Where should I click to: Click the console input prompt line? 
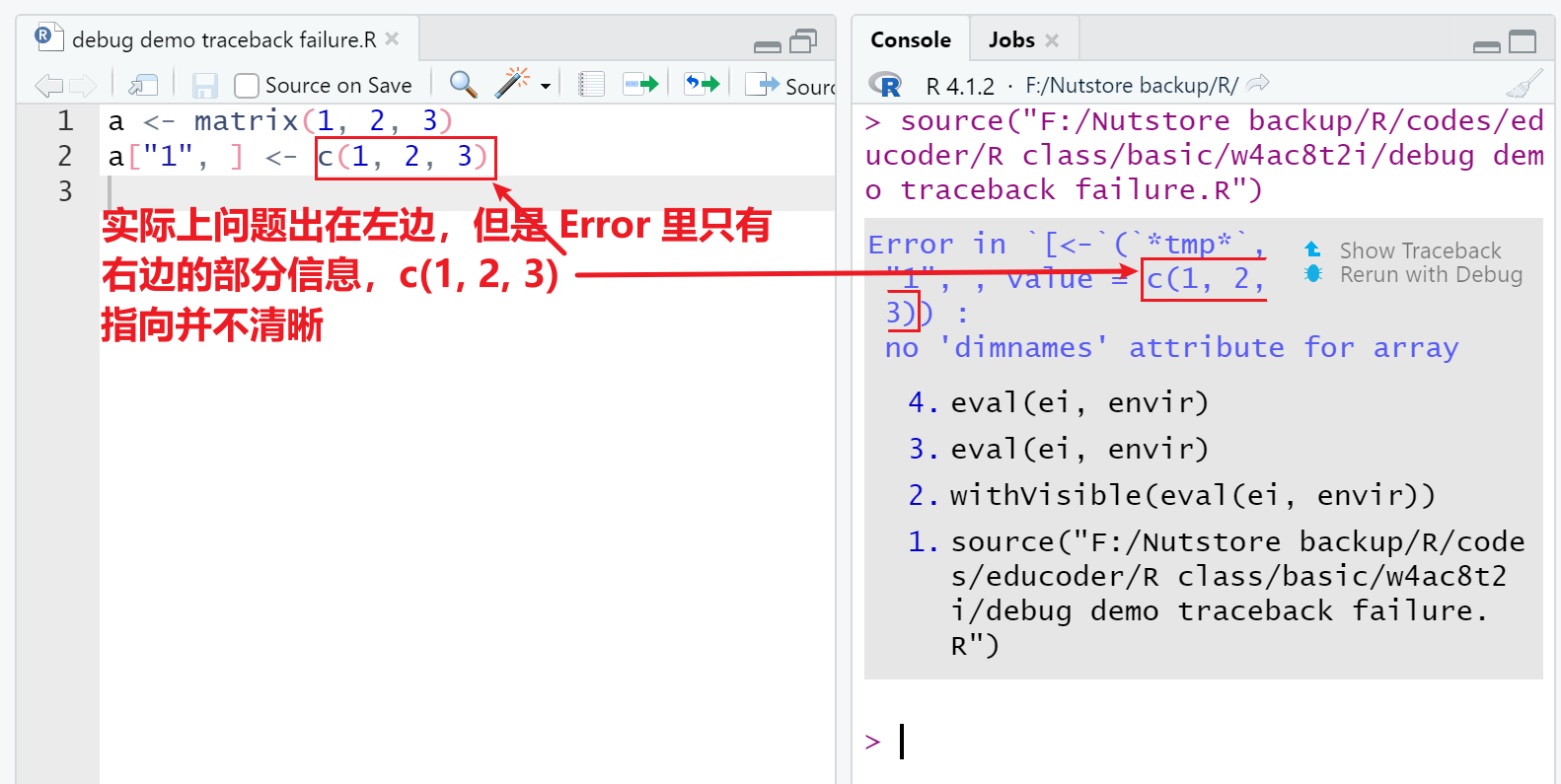(1184, 742)
